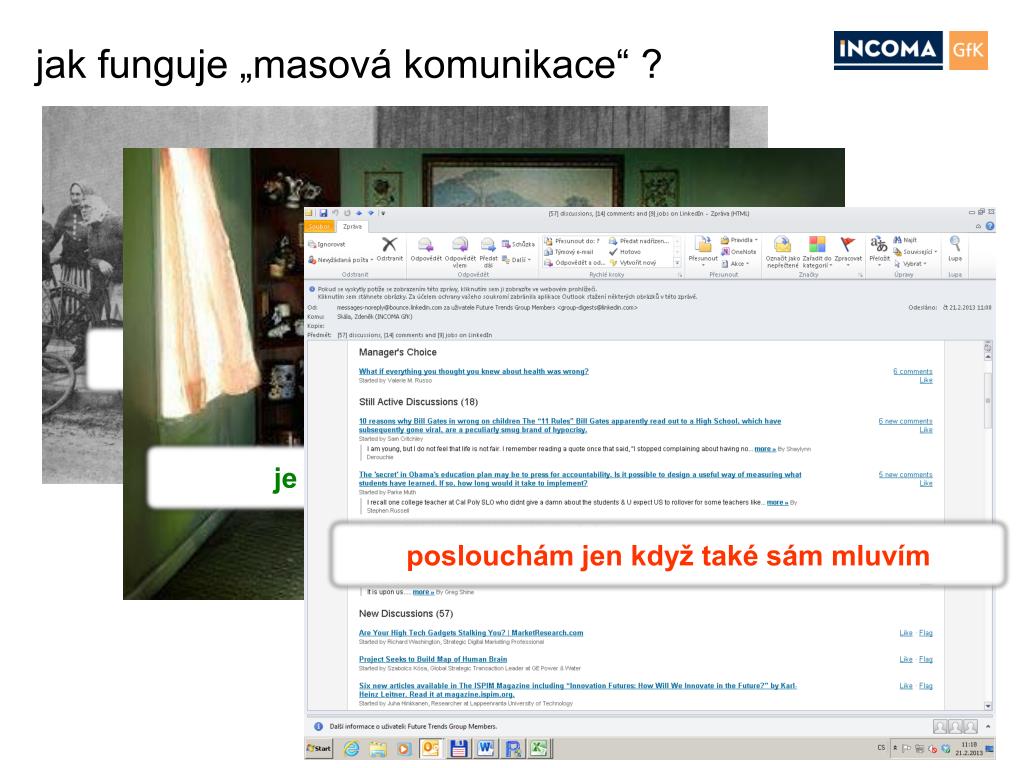Click the Odpovědět reply icon
Screen dimensions: 1024x768
click(425, 245)
